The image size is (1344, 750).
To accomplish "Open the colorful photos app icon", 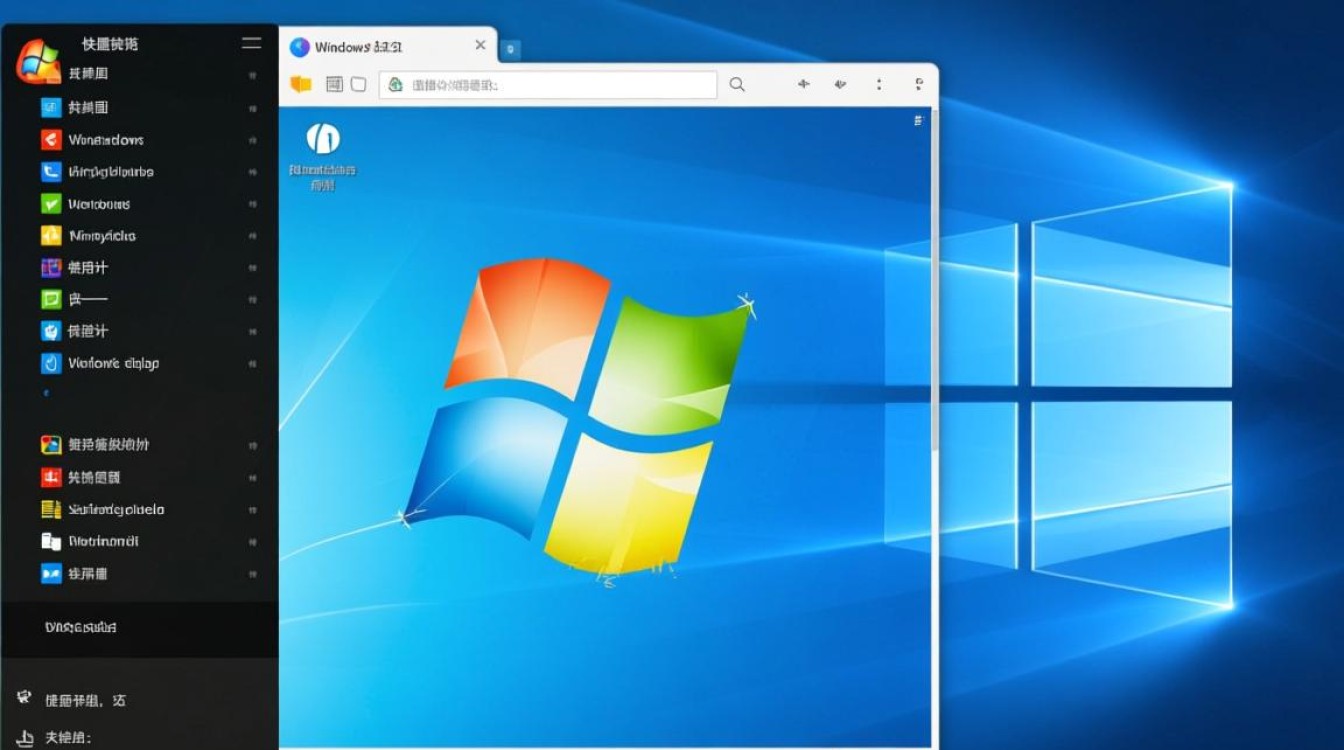I will (x=51, y=445).
